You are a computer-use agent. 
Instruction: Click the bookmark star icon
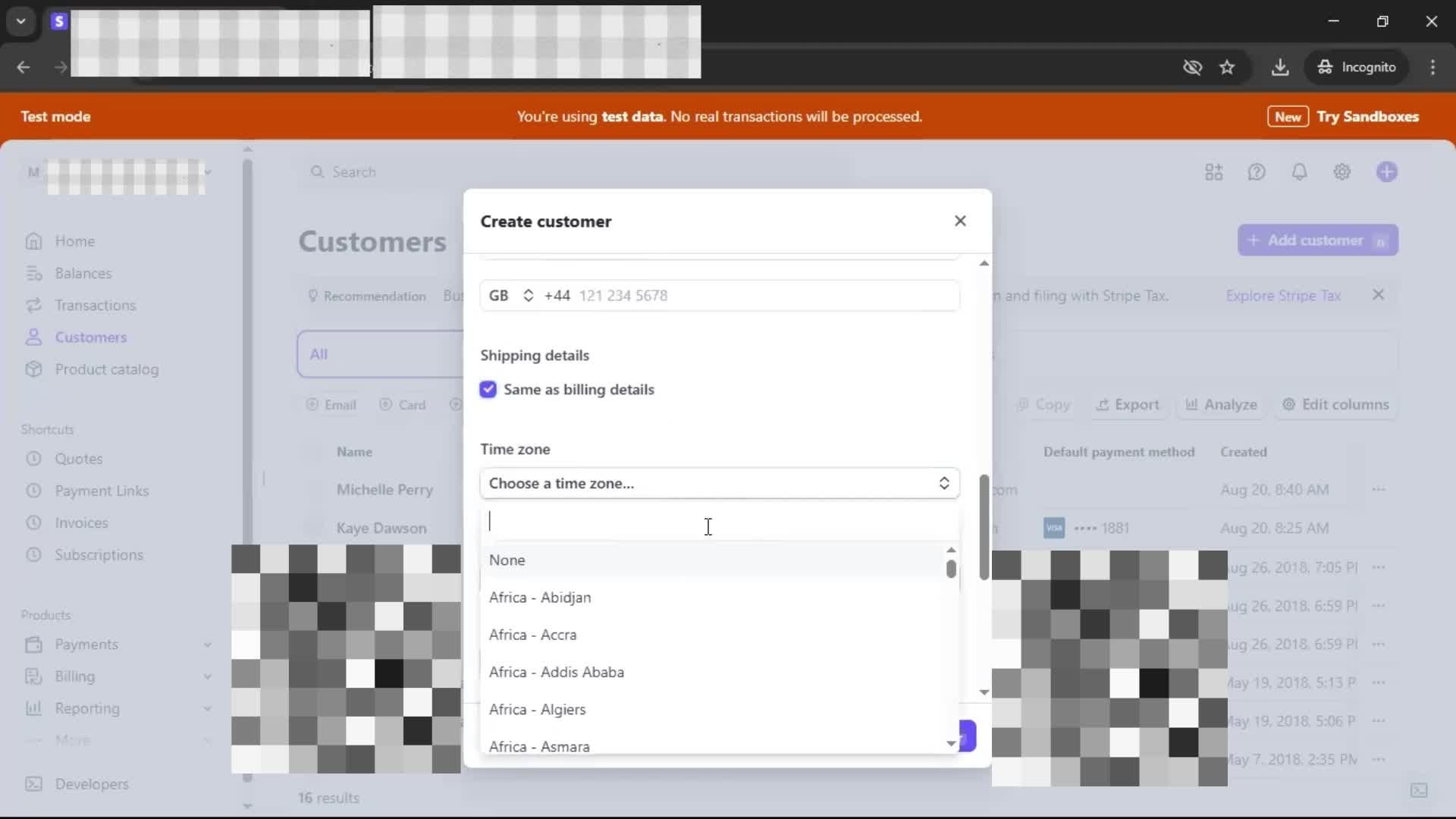pyautogui.click(x=1227, y=67)
